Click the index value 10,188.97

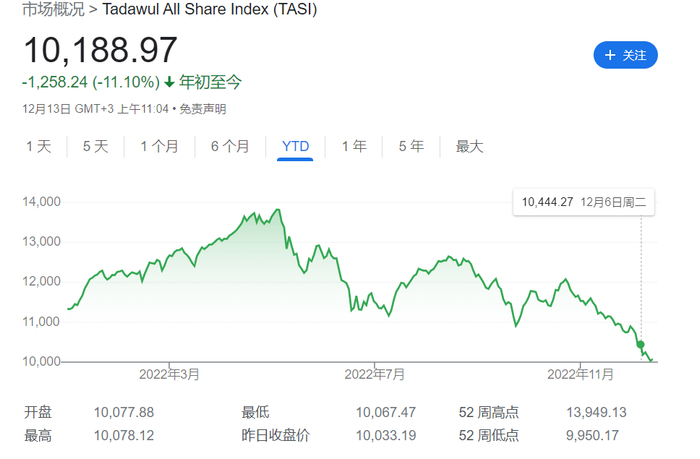pos(100,50)
